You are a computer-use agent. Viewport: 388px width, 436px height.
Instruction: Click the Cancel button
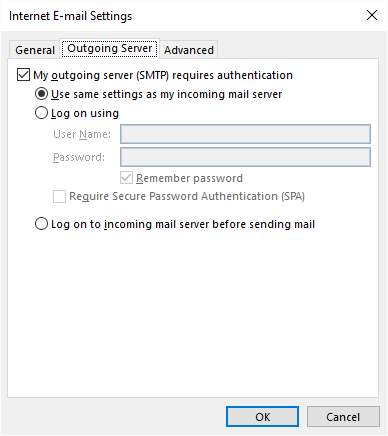click(x=343, y=417)
